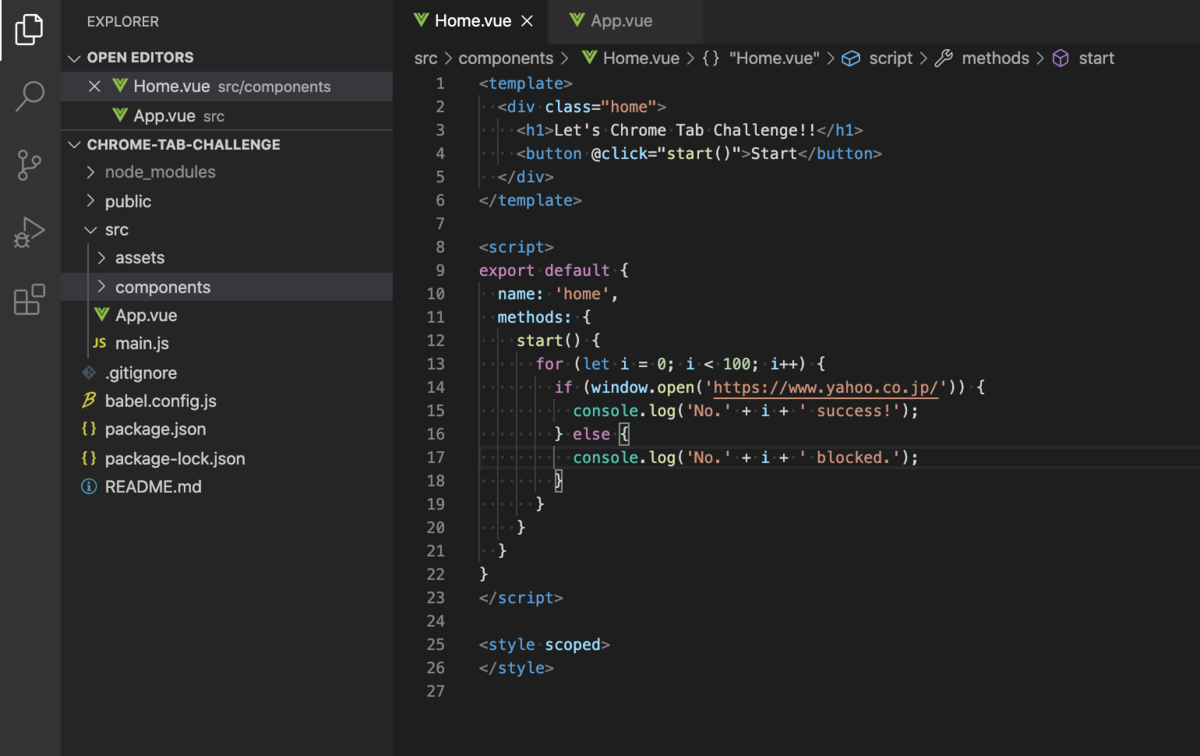Click the JS icon beside main.js

[99, 344]
